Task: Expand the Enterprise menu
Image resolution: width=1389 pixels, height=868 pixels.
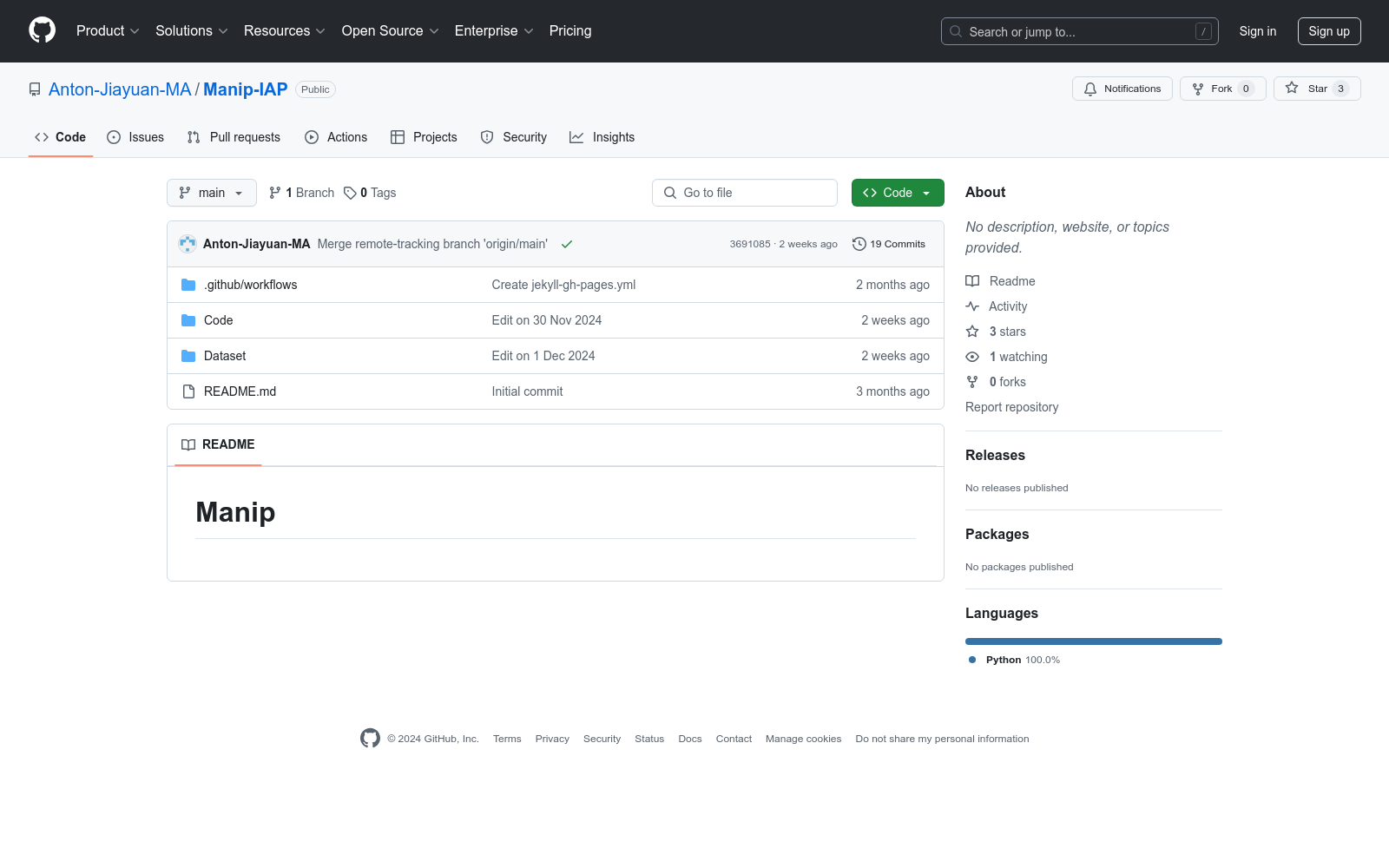Action: (x=494, y=31)
